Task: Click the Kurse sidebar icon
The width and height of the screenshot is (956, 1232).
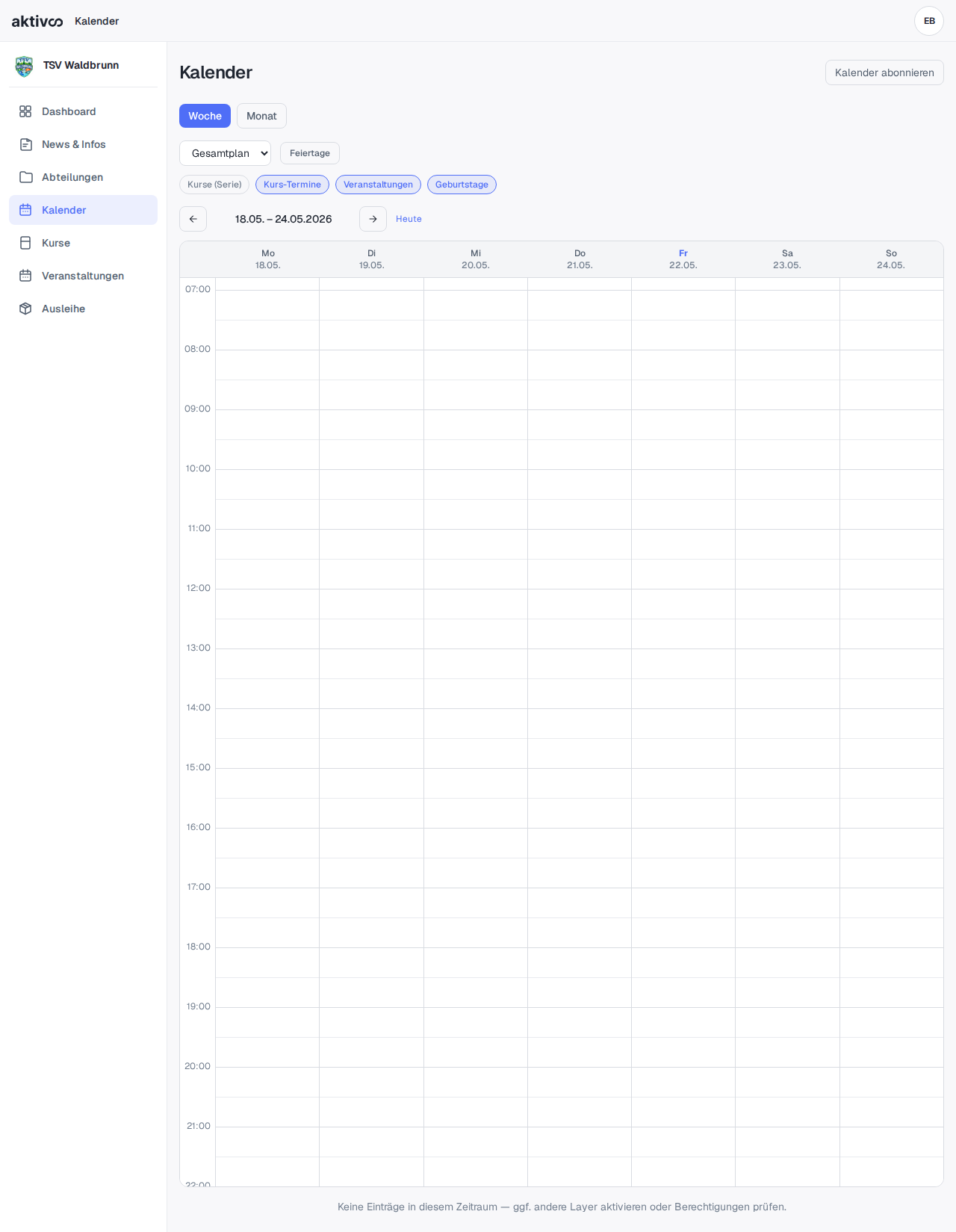Action: tap(25, 243)
